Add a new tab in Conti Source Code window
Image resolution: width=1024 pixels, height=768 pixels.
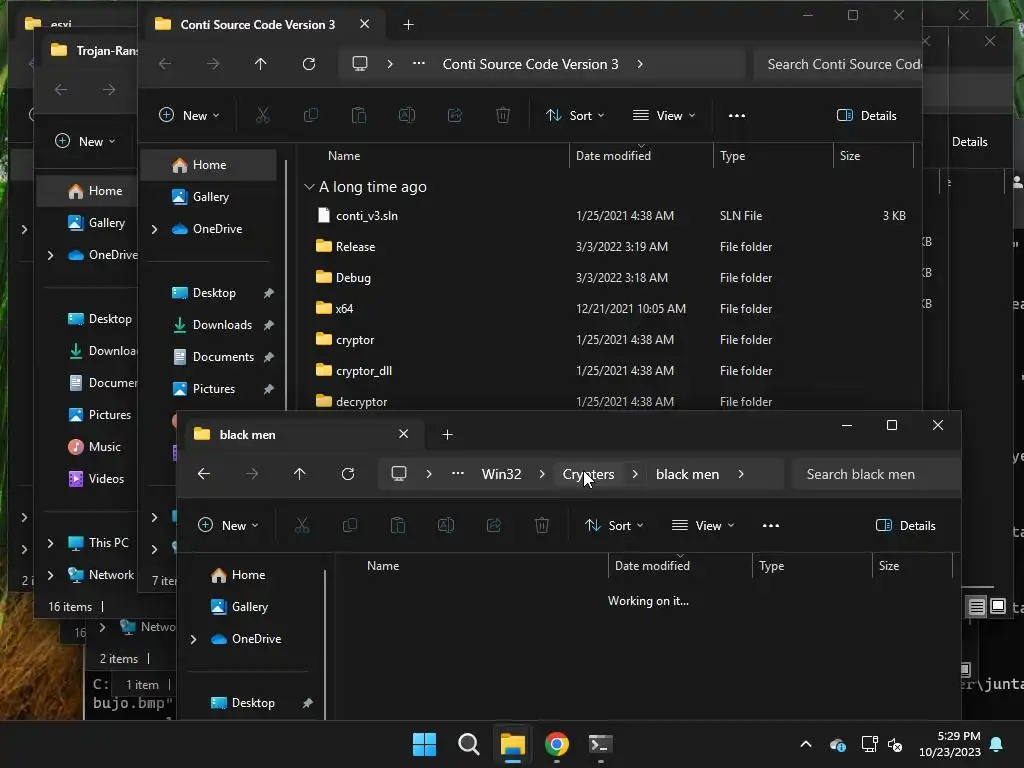[408, 25]
